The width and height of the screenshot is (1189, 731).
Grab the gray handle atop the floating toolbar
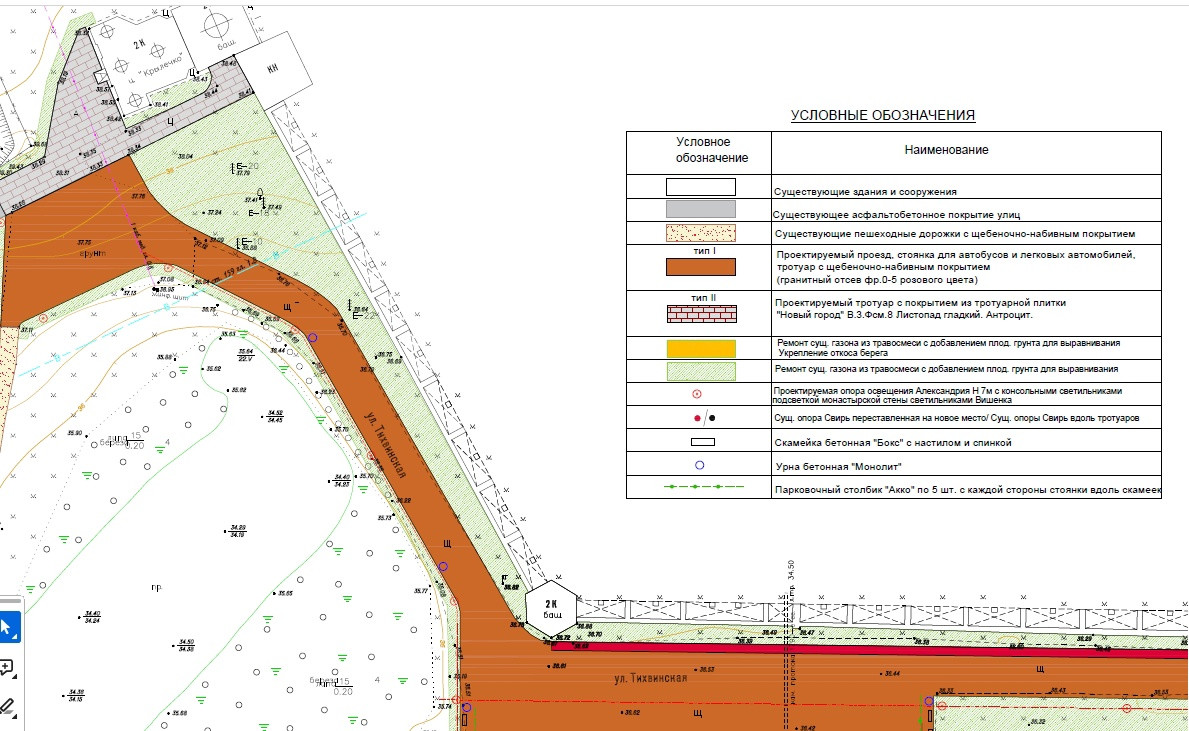[x=11, y=600]
